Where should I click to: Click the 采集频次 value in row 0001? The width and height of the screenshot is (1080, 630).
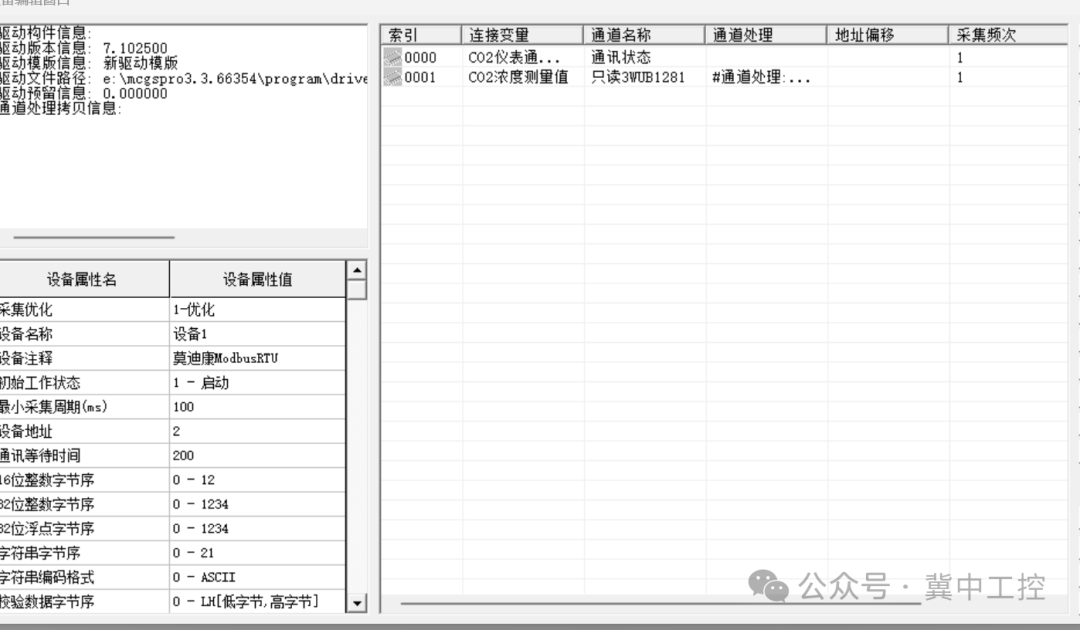point(959,78)
